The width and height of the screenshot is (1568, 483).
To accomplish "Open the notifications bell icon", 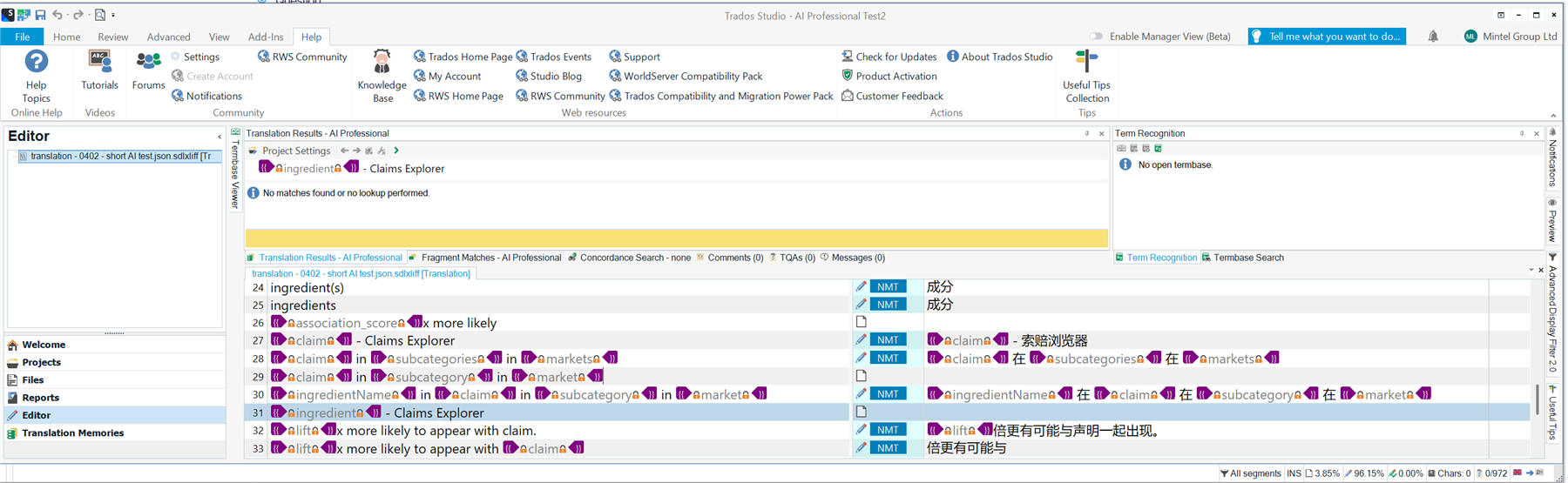I will pyautogui.click(x=1433, y=37).
